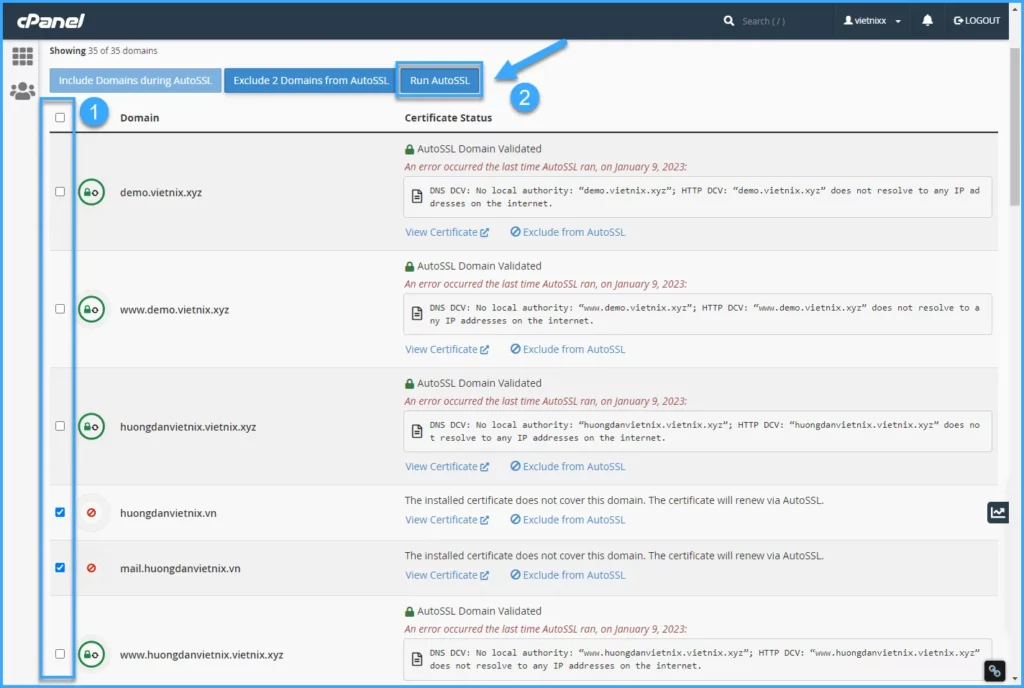Click the cPanel logo
This screenshot has height=688, width=1024.
point(51,20)
